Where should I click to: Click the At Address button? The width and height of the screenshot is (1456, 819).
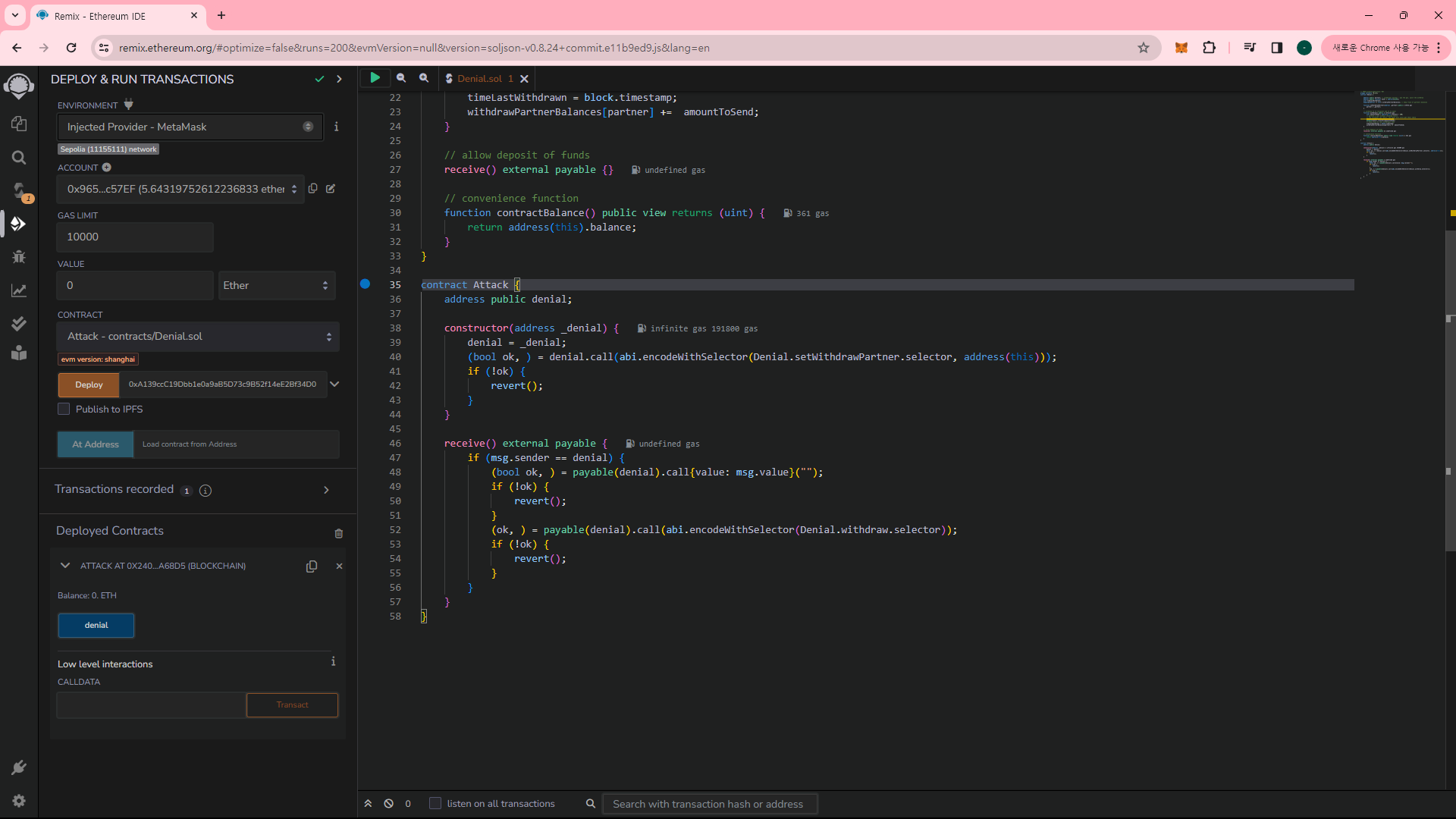[x=96, y=444]
